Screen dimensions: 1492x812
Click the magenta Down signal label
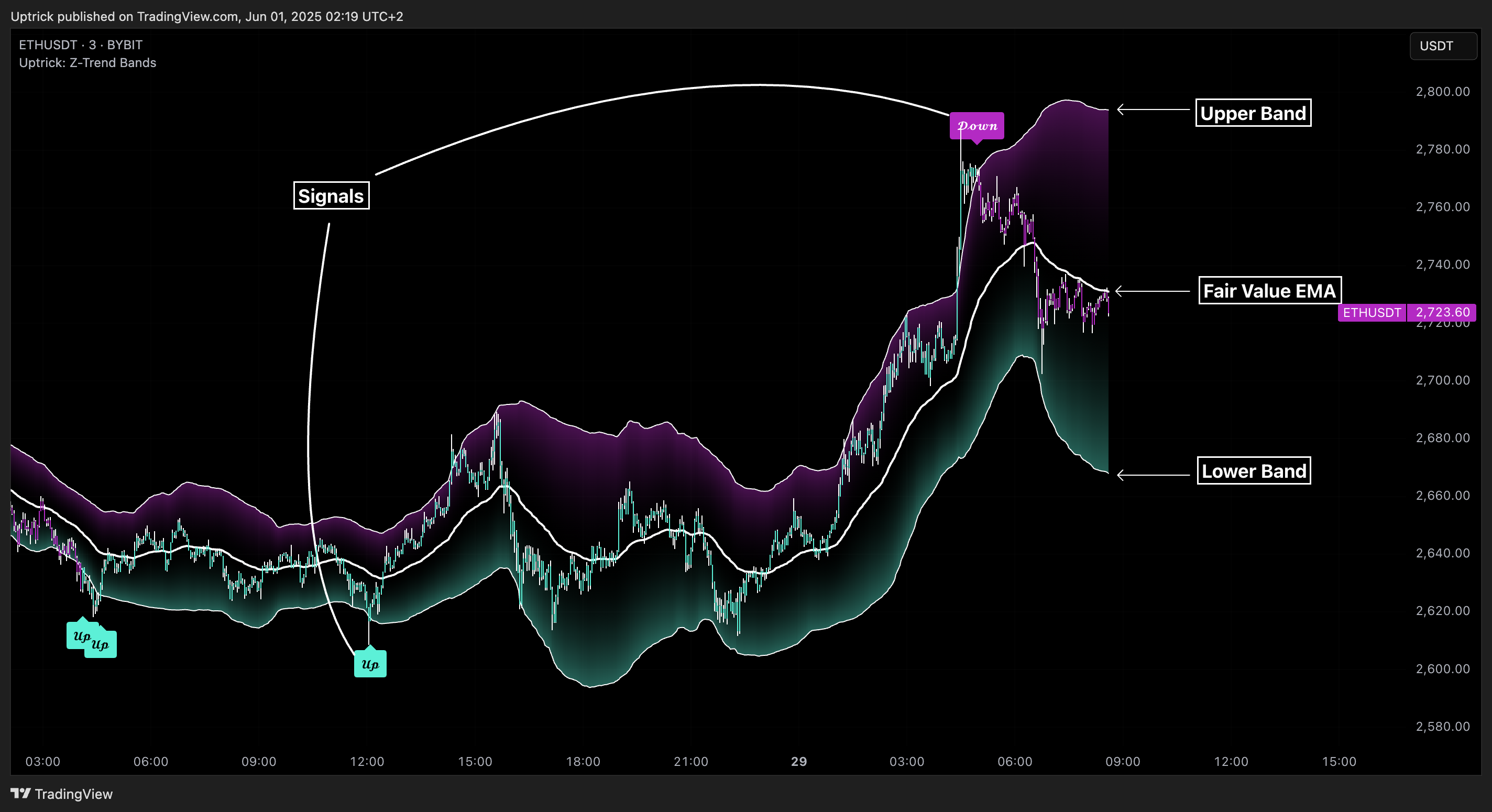(977, 126)
